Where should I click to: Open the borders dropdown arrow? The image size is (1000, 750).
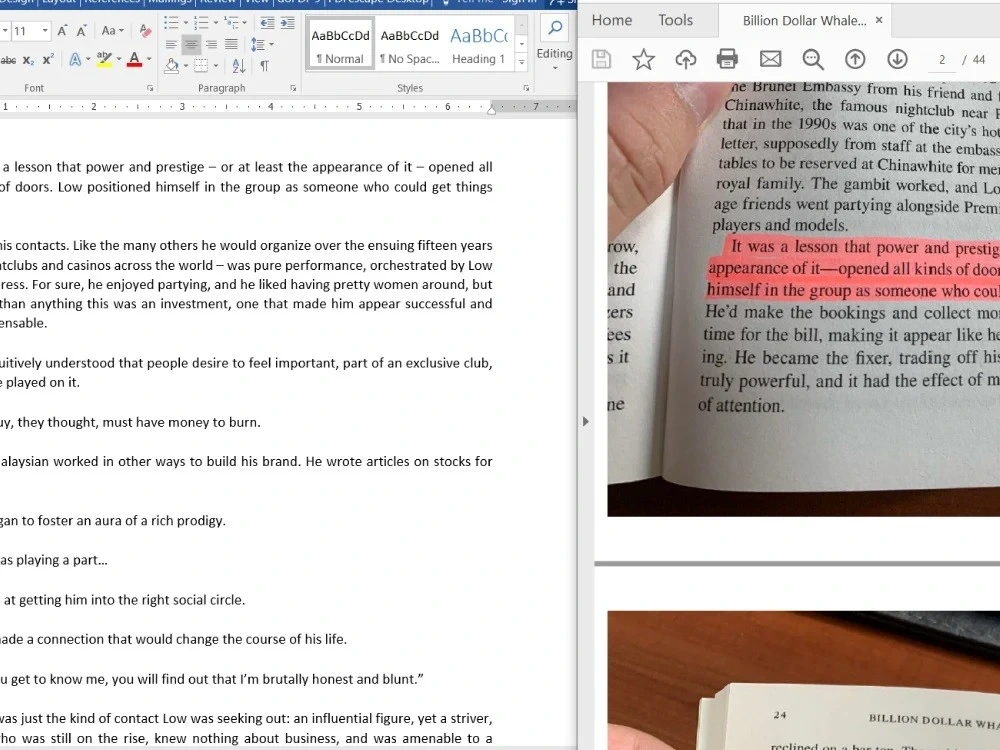click(x=216, y=66)
